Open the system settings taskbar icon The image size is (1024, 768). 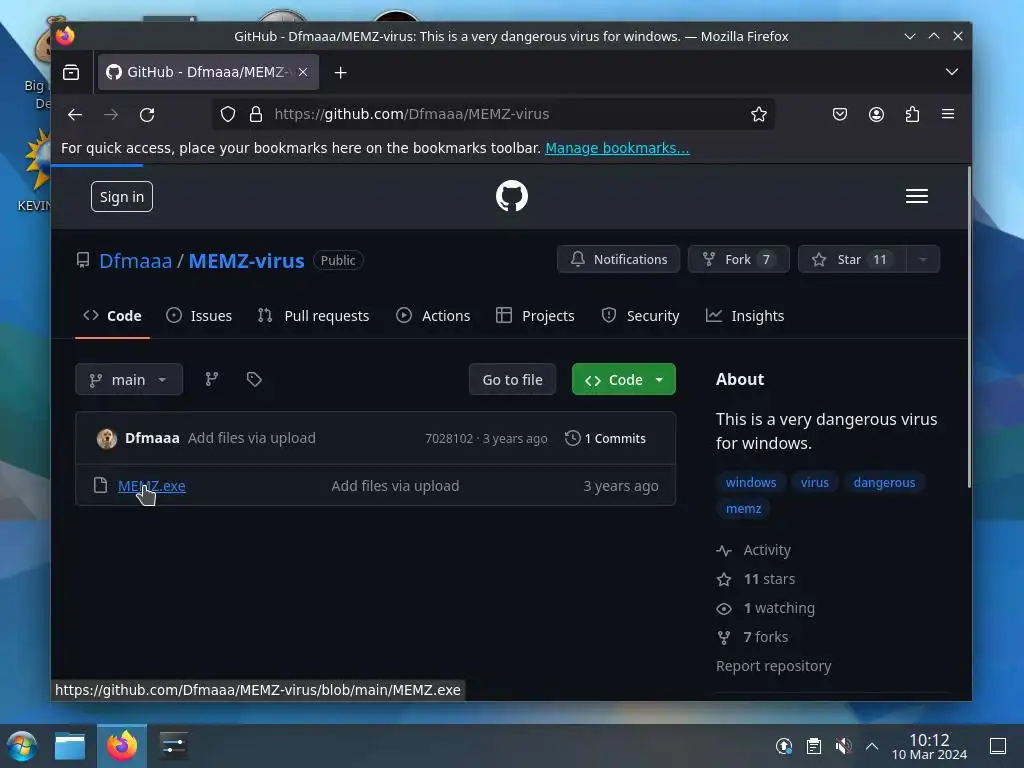coord(174,746)
